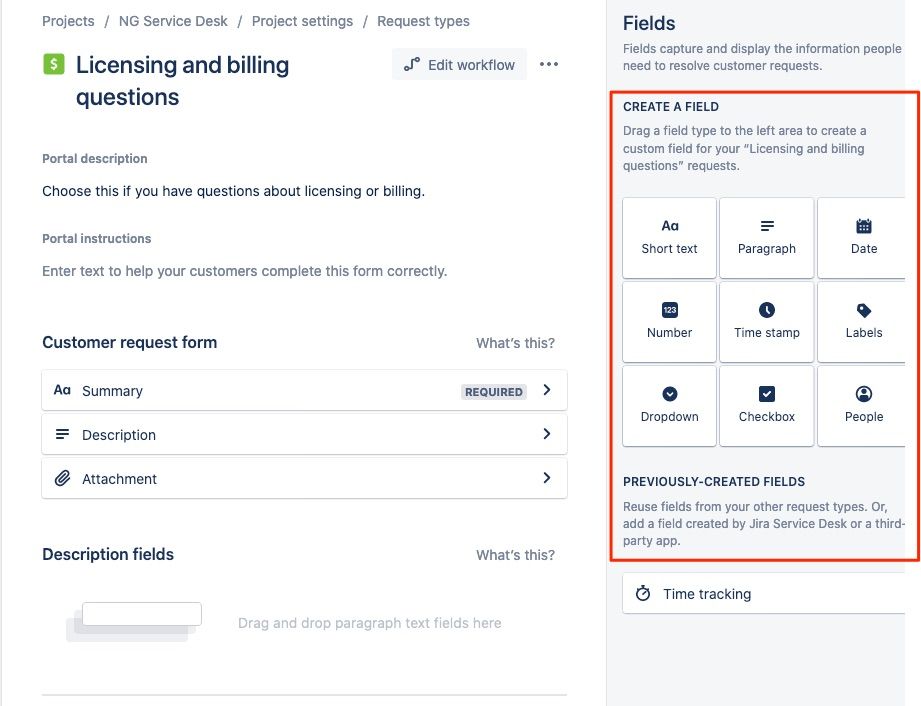Pick the Number field type tile
The height and width of the screenshot is (706, 921).
(x=669, y=321)
